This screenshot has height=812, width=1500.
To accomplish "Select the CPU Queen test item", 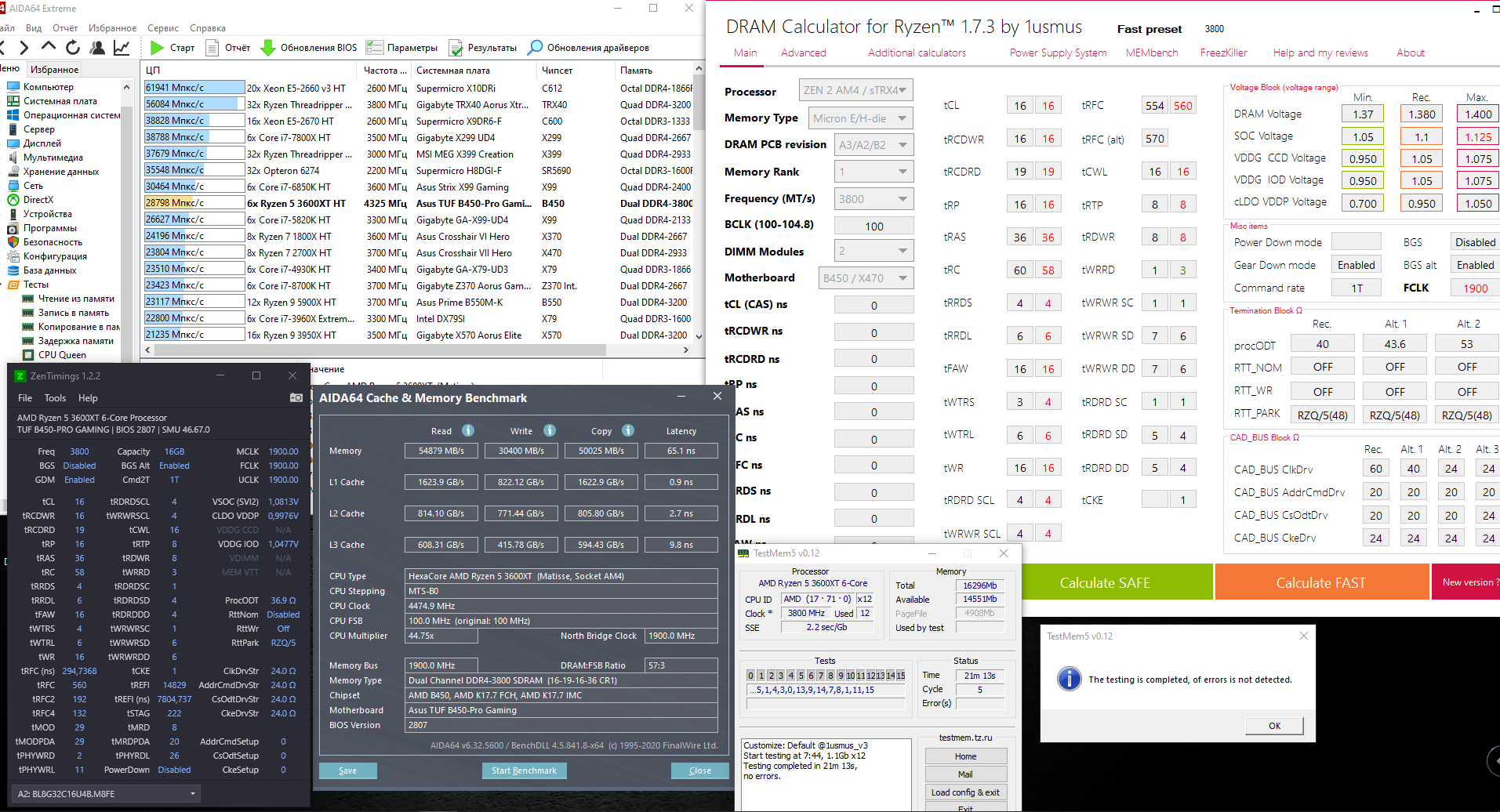I will 62,355.
